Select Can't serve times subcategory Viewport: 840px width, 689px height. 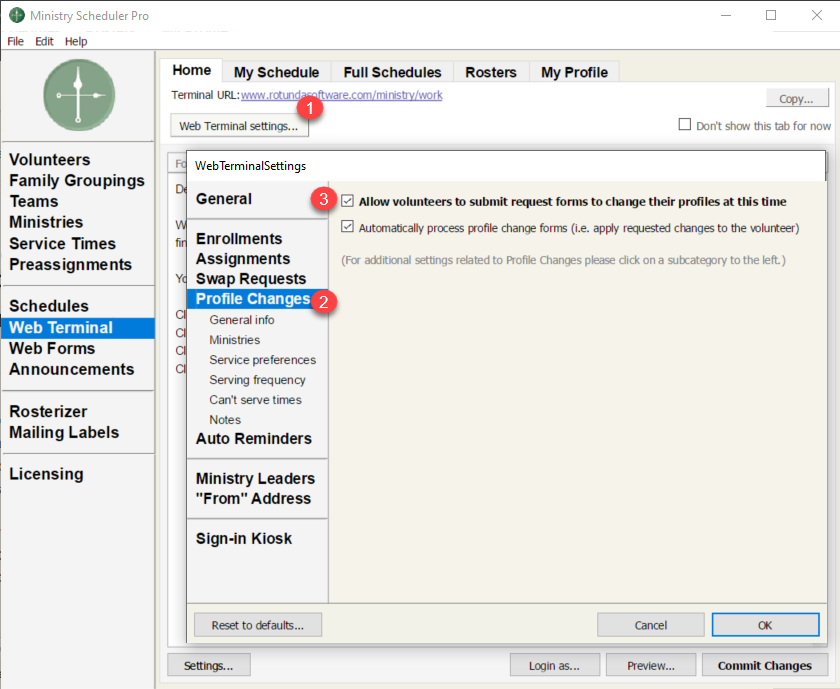point(255,400)
